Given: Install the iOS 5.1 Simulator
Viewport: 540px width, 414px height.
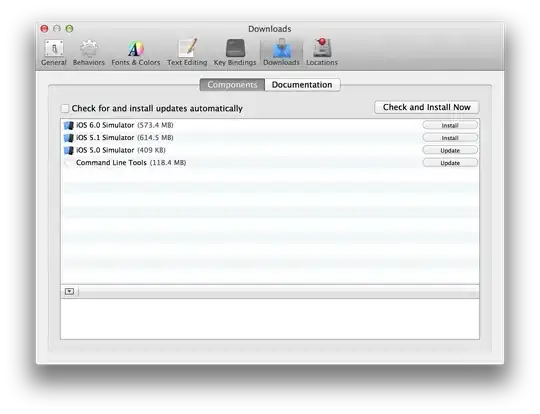Looking at the screenshot, I should pos(450,138).
